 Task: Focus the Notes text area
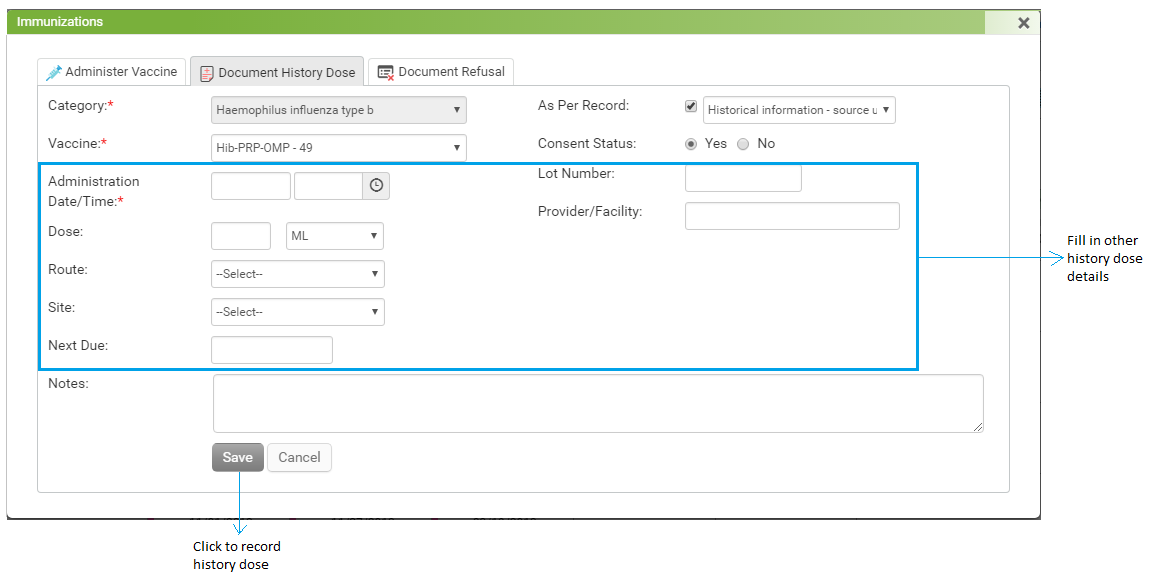coord(598,403)
